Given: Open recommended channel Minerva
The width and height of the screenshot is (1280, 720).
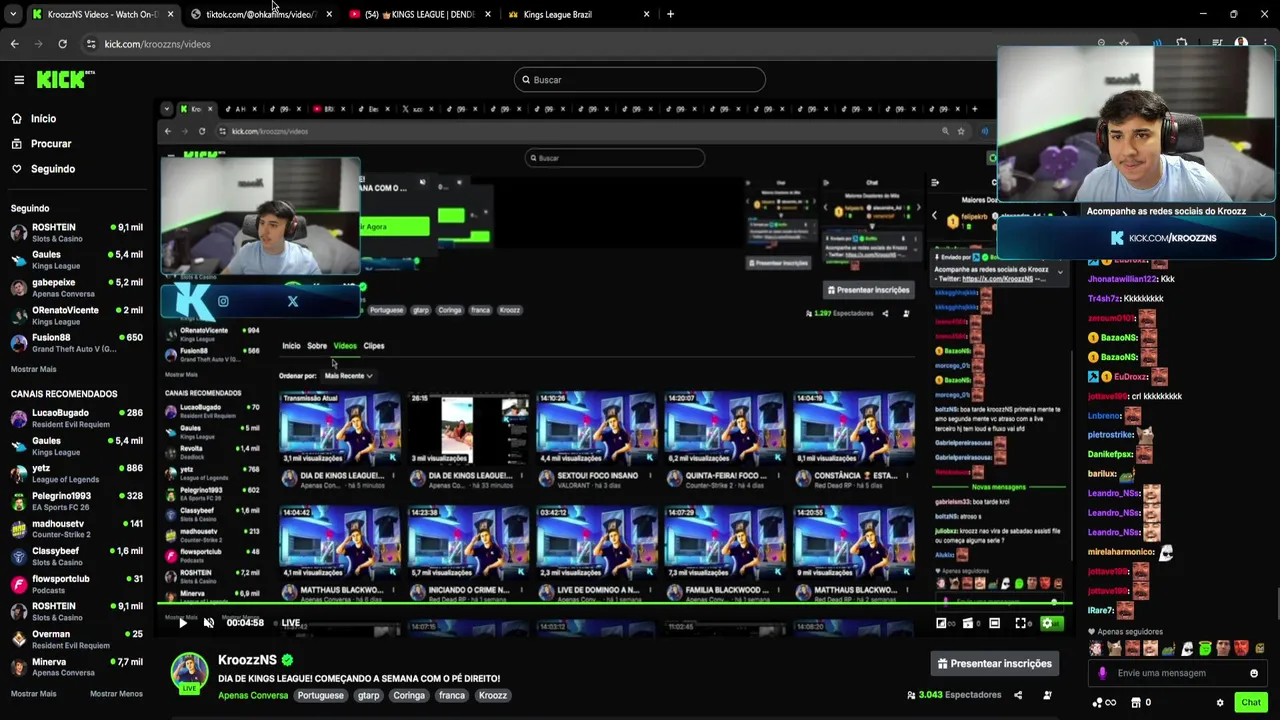Looking at the screenshot, I should [x=77, y=667].
